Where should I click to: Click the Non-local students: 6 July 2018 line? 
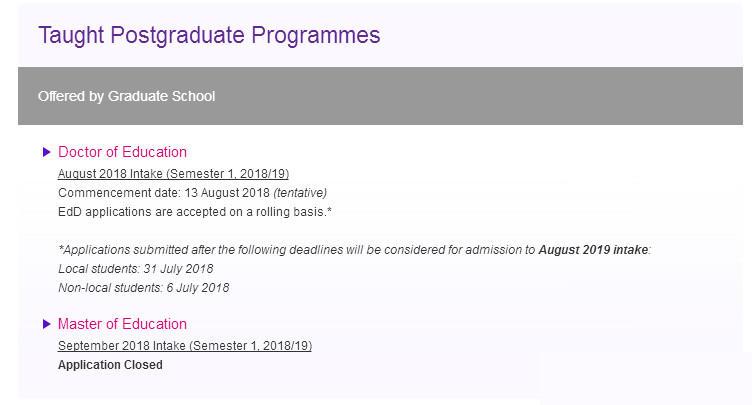tap(144, 288)
